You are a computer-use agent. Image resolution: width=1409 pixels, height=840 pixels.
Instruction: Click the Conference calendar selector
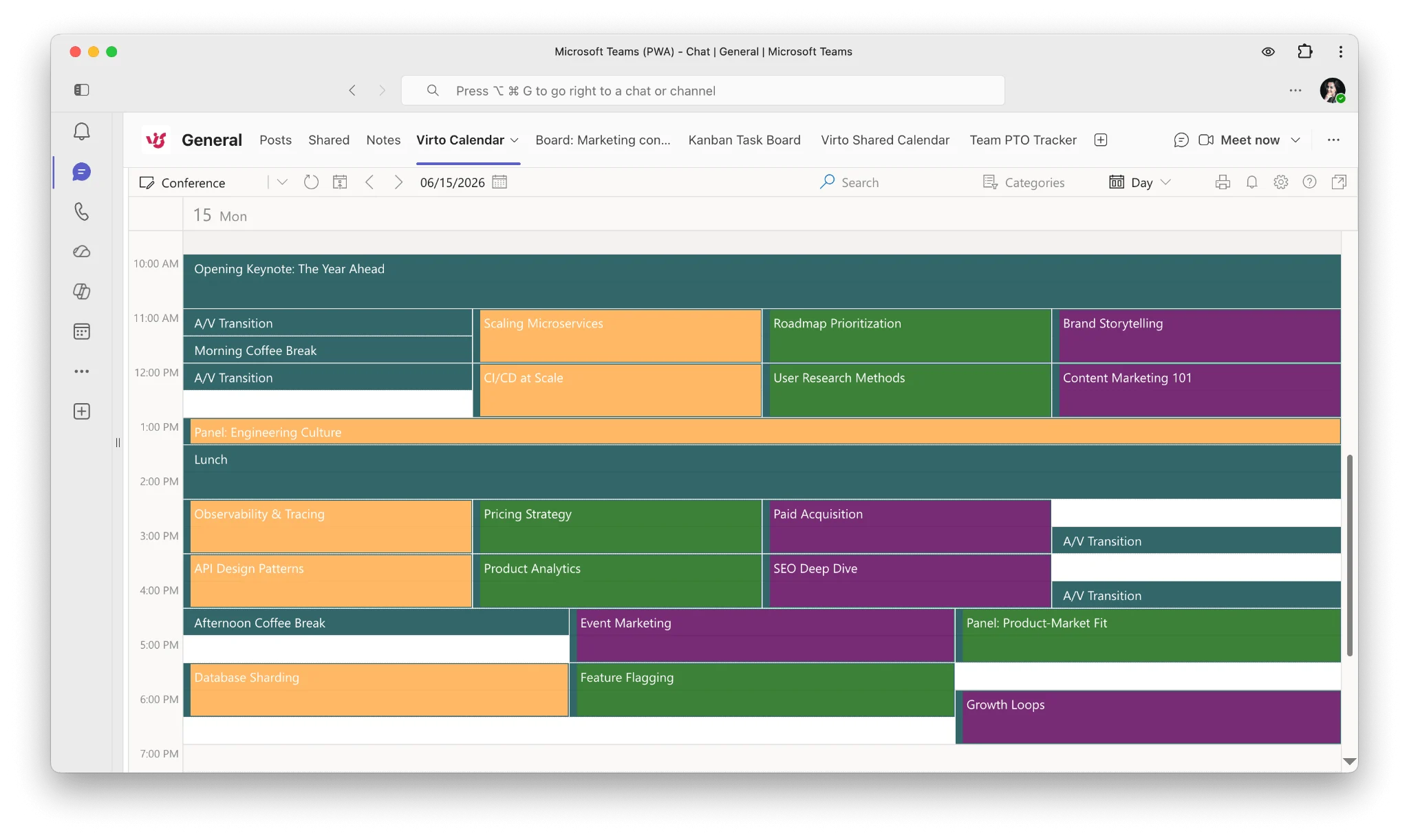pos(193,182)
